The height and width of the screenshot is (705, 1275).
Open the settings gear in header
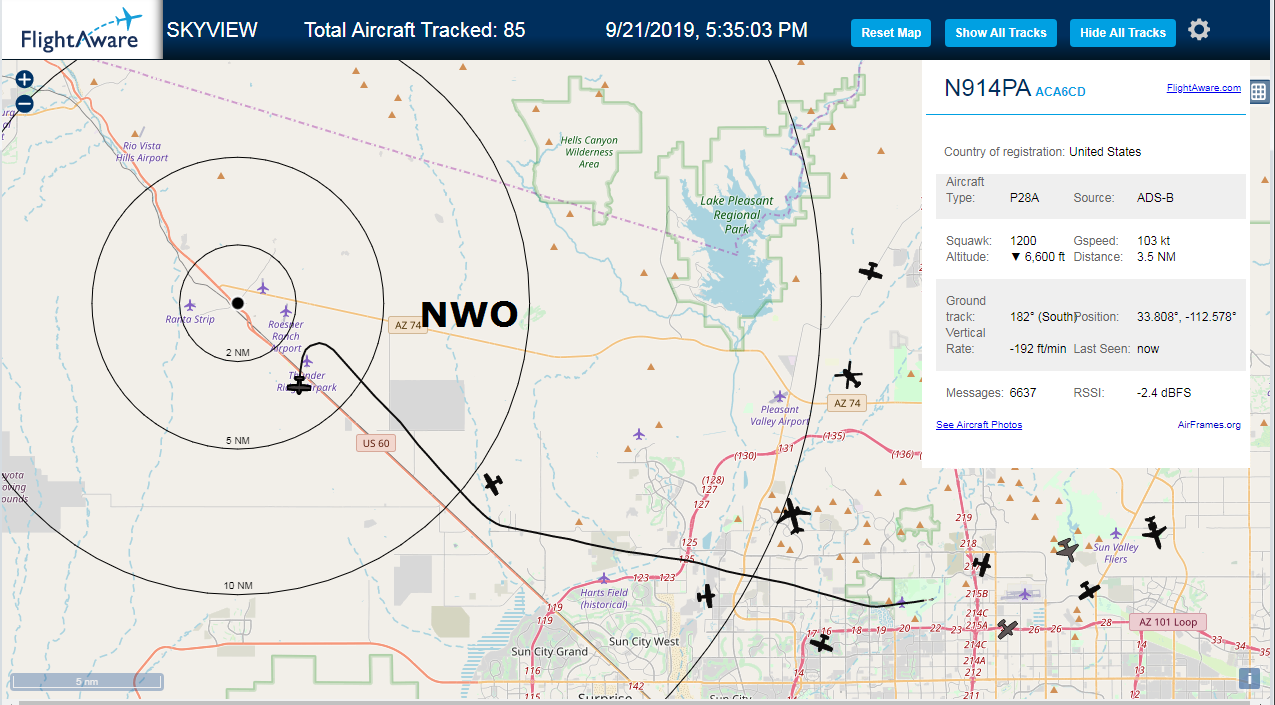coord(1199,30)
